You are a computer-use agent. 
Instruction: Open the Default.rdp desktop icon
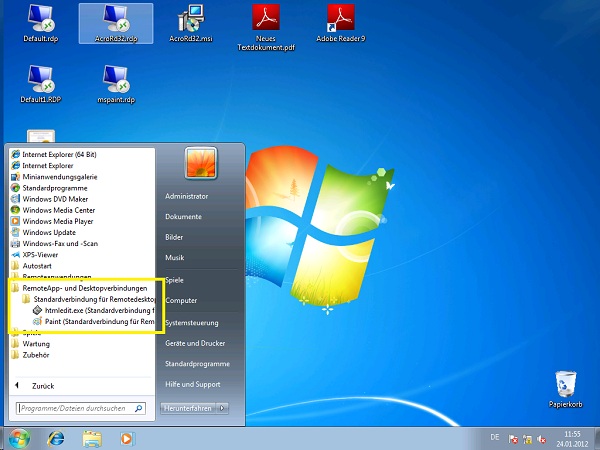(x=41, y=23)
